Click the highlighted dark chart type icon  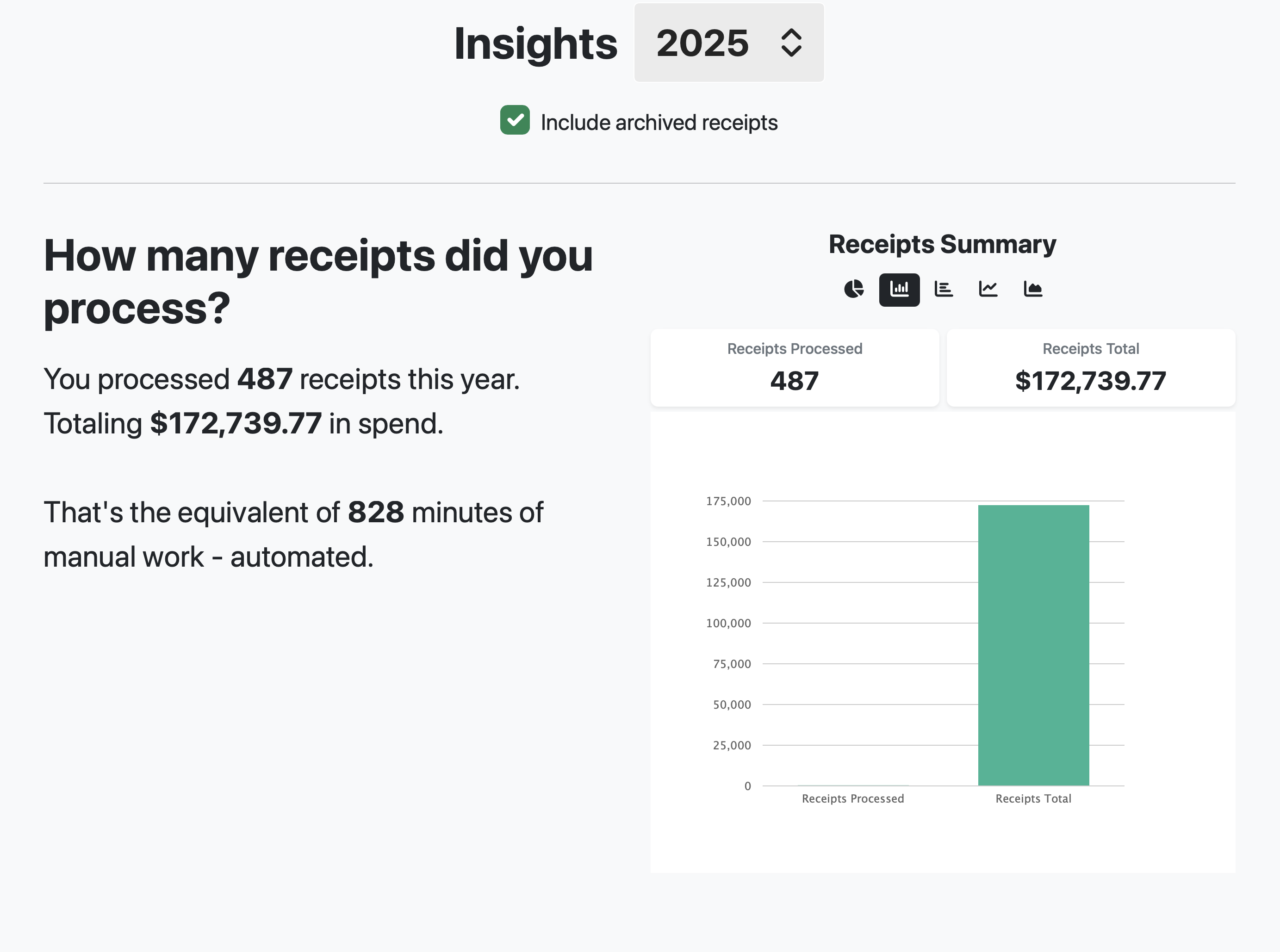tap(900, 290)
